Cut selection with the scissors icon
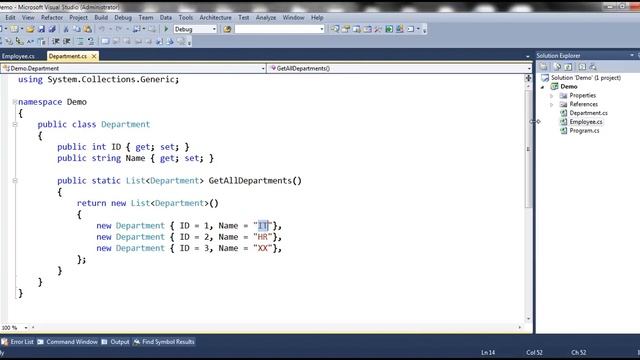 66,29
